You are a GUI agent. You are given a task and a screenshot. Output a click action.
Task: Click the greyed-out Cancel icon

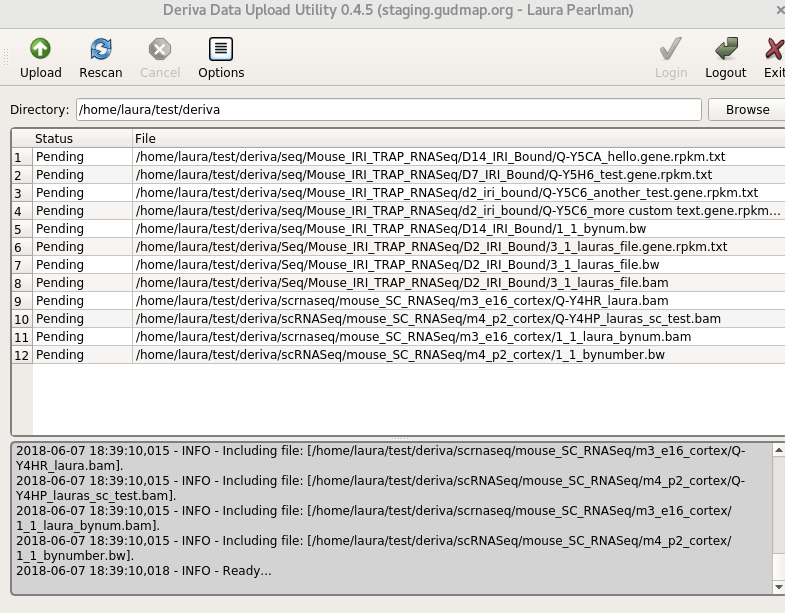[x=160, y=49]
